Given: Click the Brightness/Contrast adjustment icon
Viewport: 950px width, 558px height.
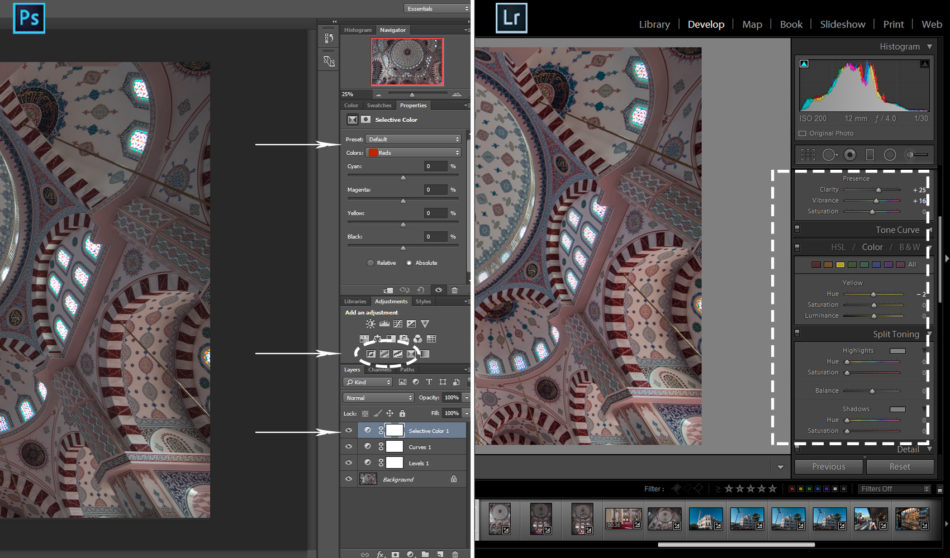Looking at the screenshot, I should (371, 324).
